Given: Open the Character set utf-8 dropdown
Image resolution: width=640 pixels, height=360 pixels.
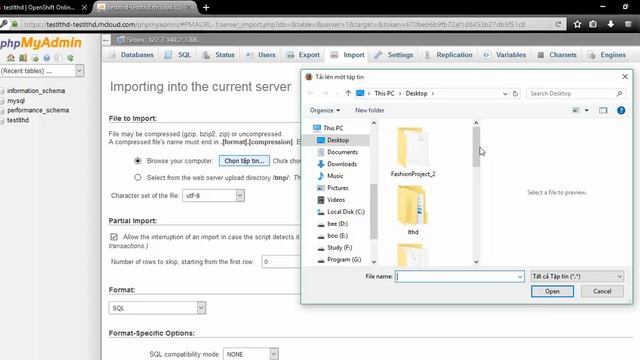Looking at the screenshot, I should pyautogui.click(x=213, y=196).
